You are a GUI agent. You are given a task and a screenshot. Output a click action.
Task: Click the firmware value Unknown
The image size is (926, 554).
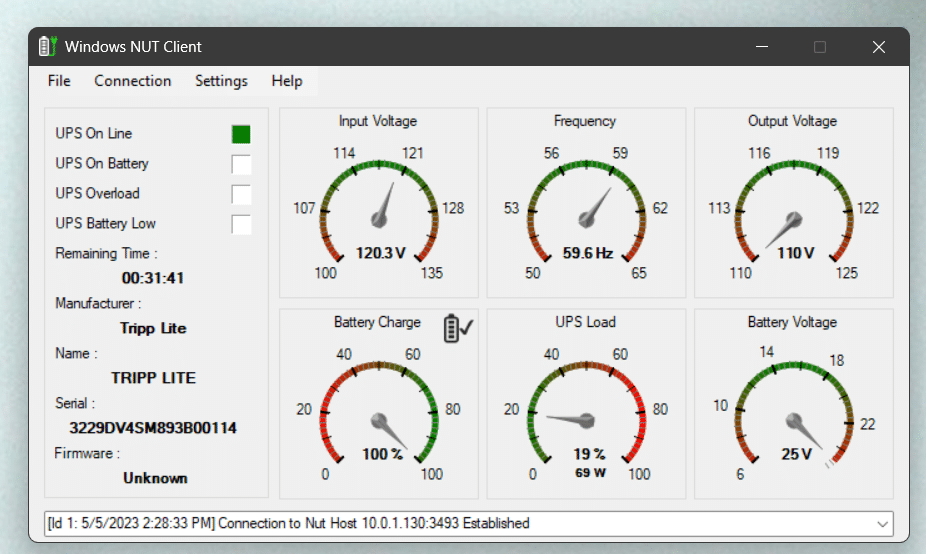pyautogui.click(x=155, y=478)
